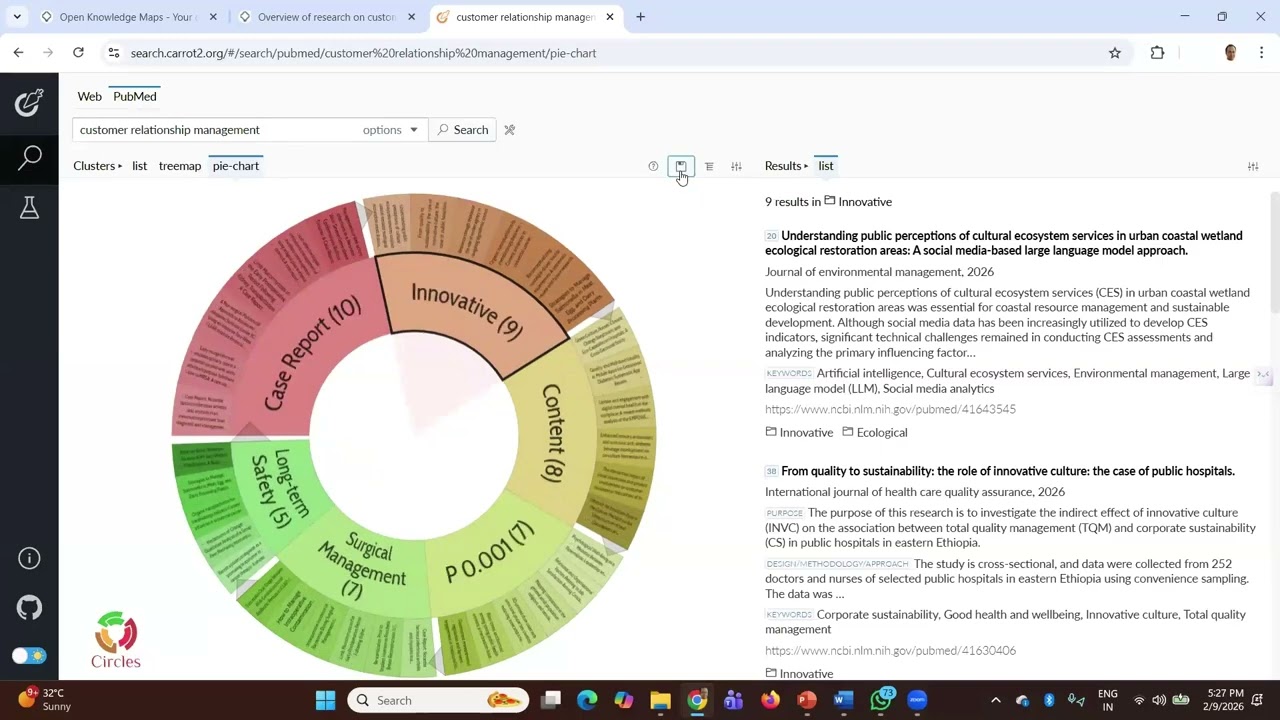The height and width of the screenshot is (720, 1280).
Task: Bookmark this page with the star icon
Action: tap(1115, 53)
